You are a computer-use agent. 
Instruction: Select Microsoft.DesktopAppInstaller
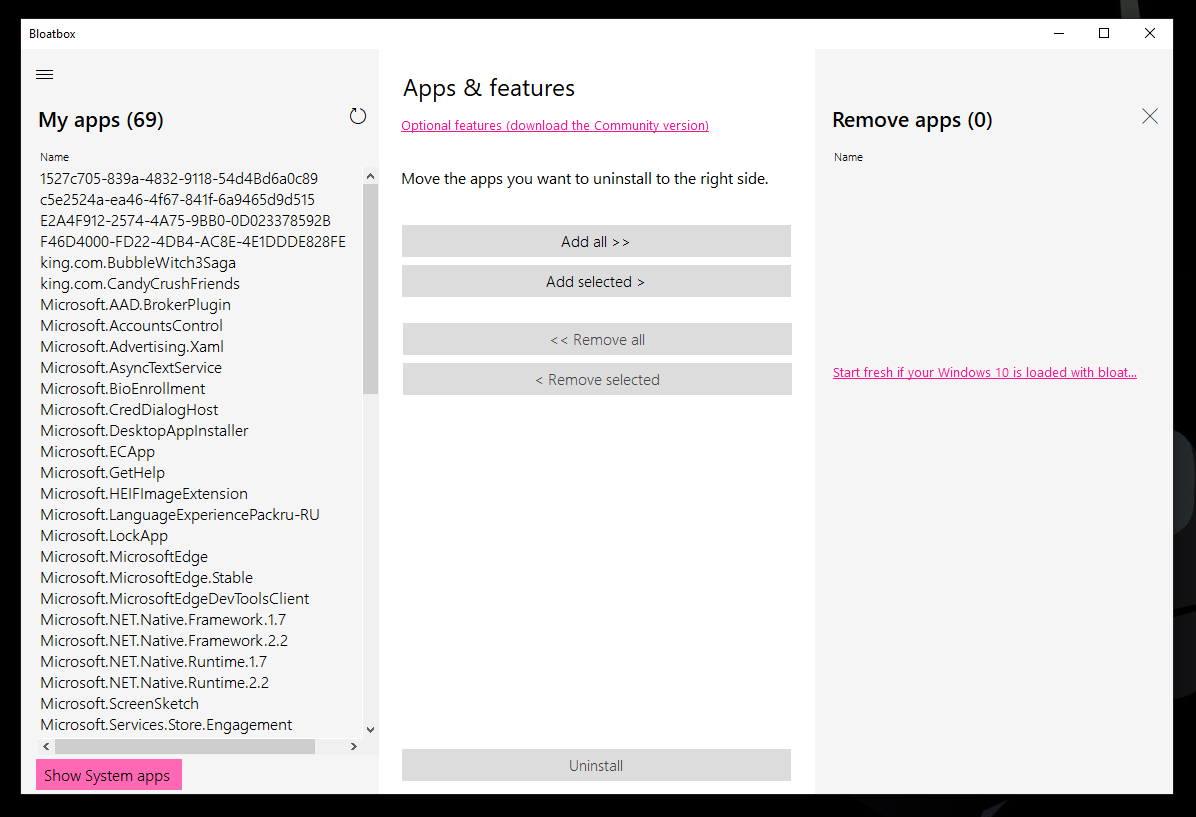pos(144,430)
